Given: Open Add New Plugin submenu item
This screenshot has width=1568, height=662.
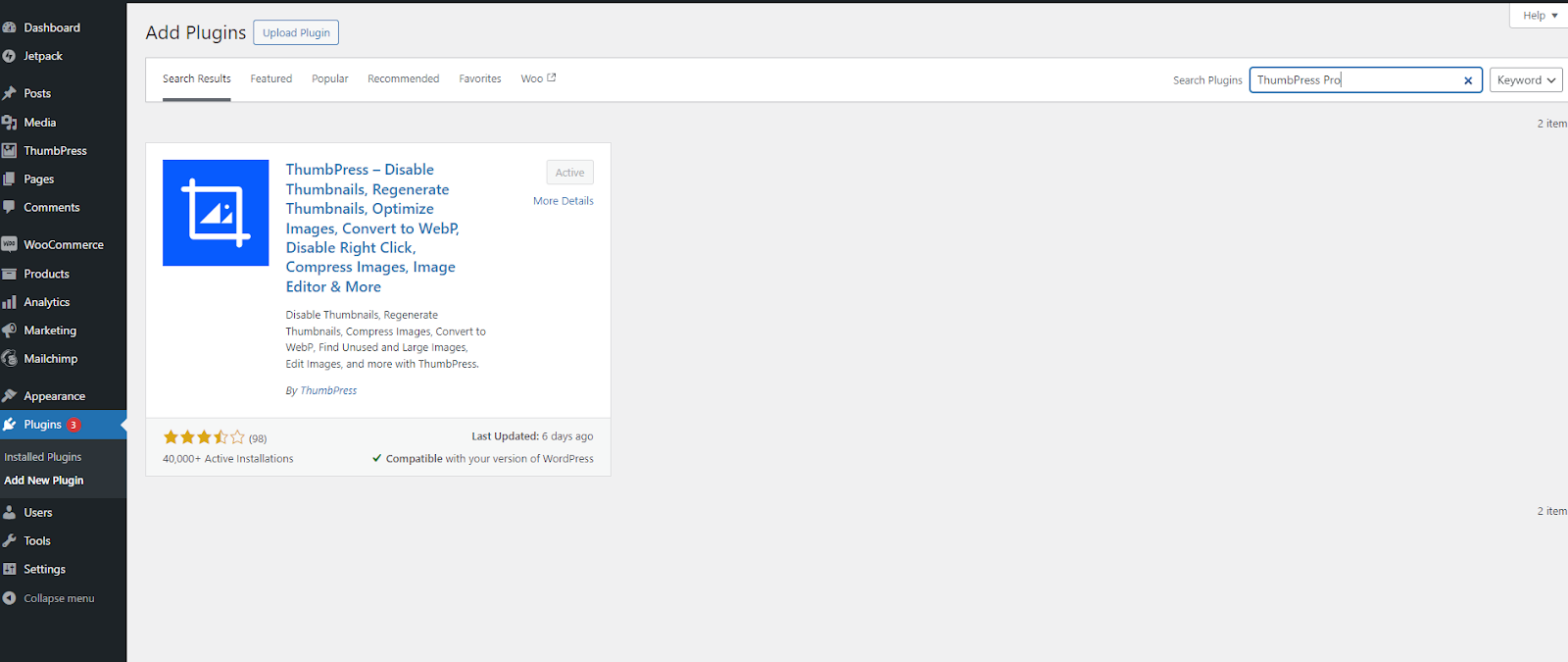Looking at the screenshot, I should tap(44, 481).
